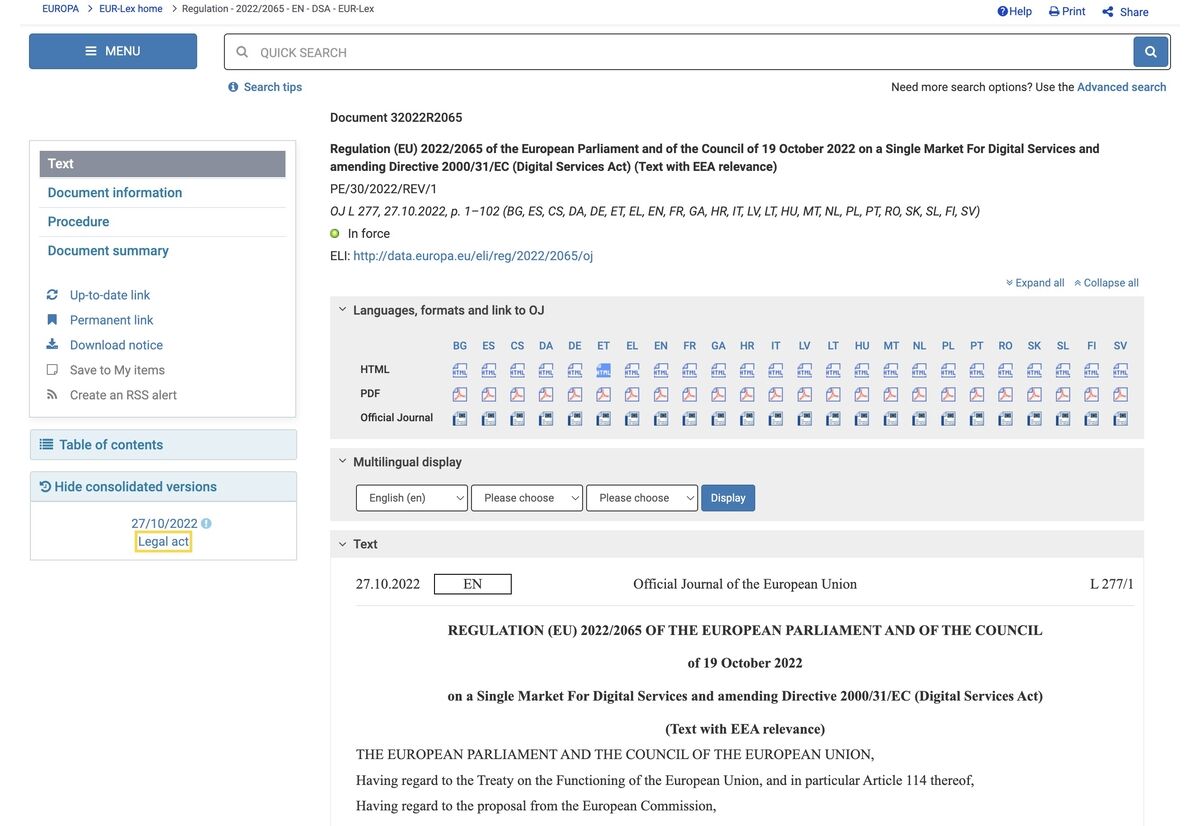Image resolution: width=1200 pixels, height=826 pixels.
Task: Open the BG HTML document icon
Action: point(460,370)
